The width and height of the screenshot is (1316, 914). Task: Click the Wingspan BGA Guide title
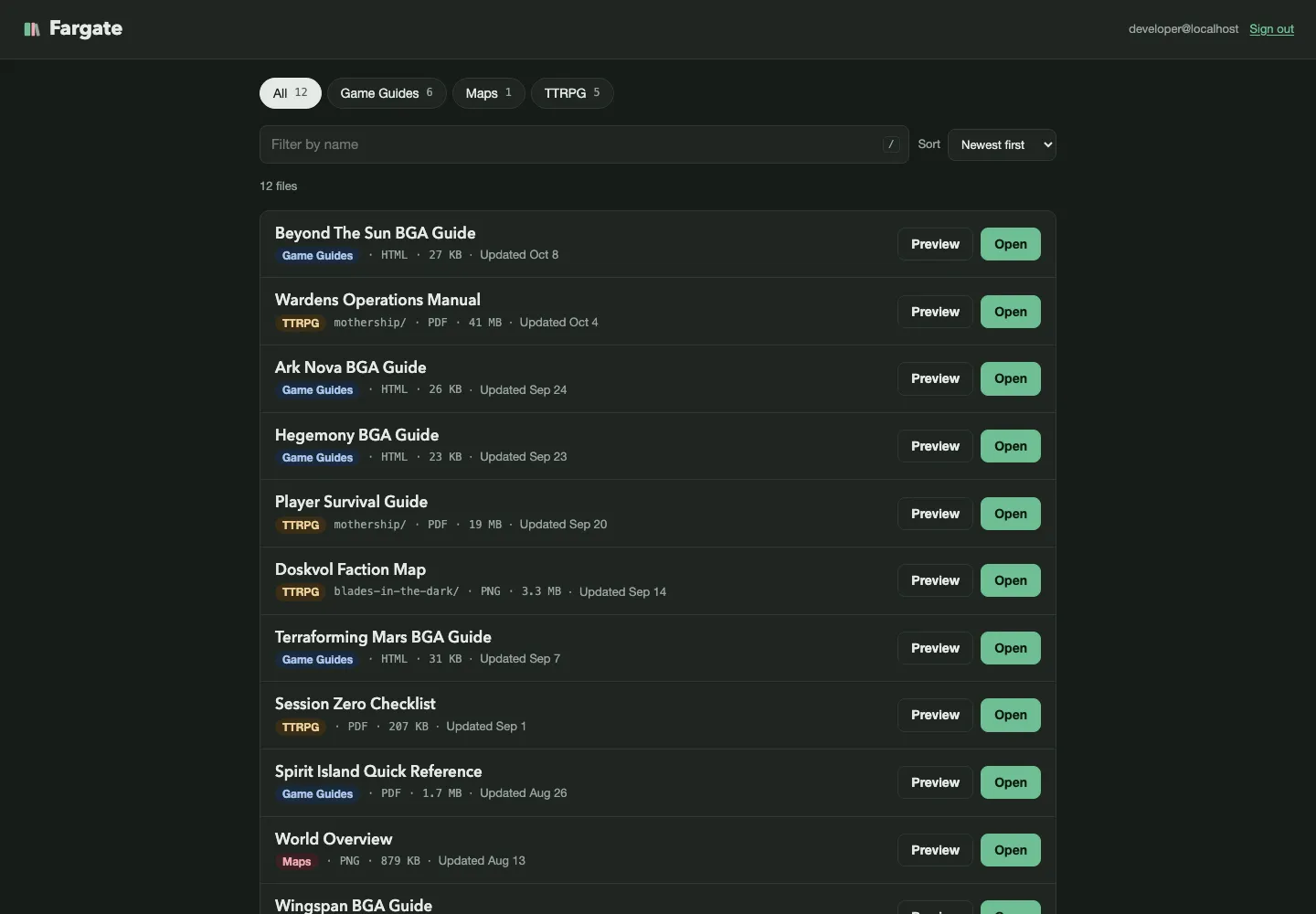point(354,905)
